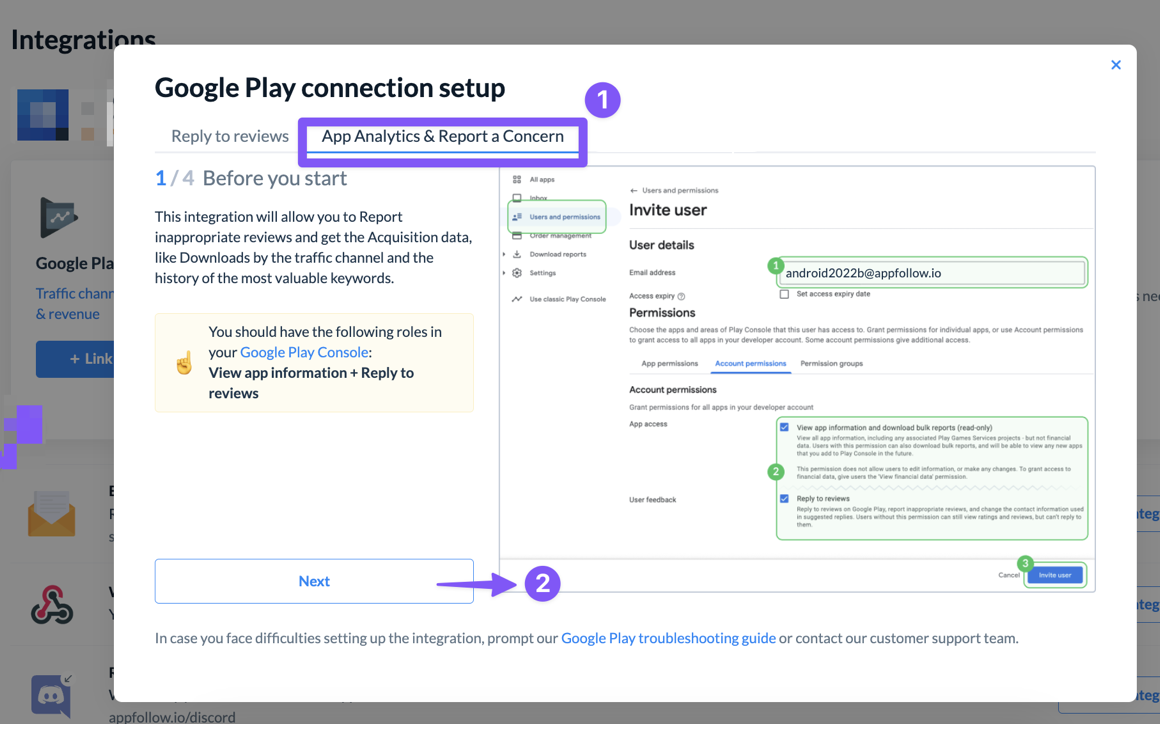This screenshot has width=1160, height=730.
Task: Click bold "View app information + Reply to reviews" text
Action: coord(311,383)
